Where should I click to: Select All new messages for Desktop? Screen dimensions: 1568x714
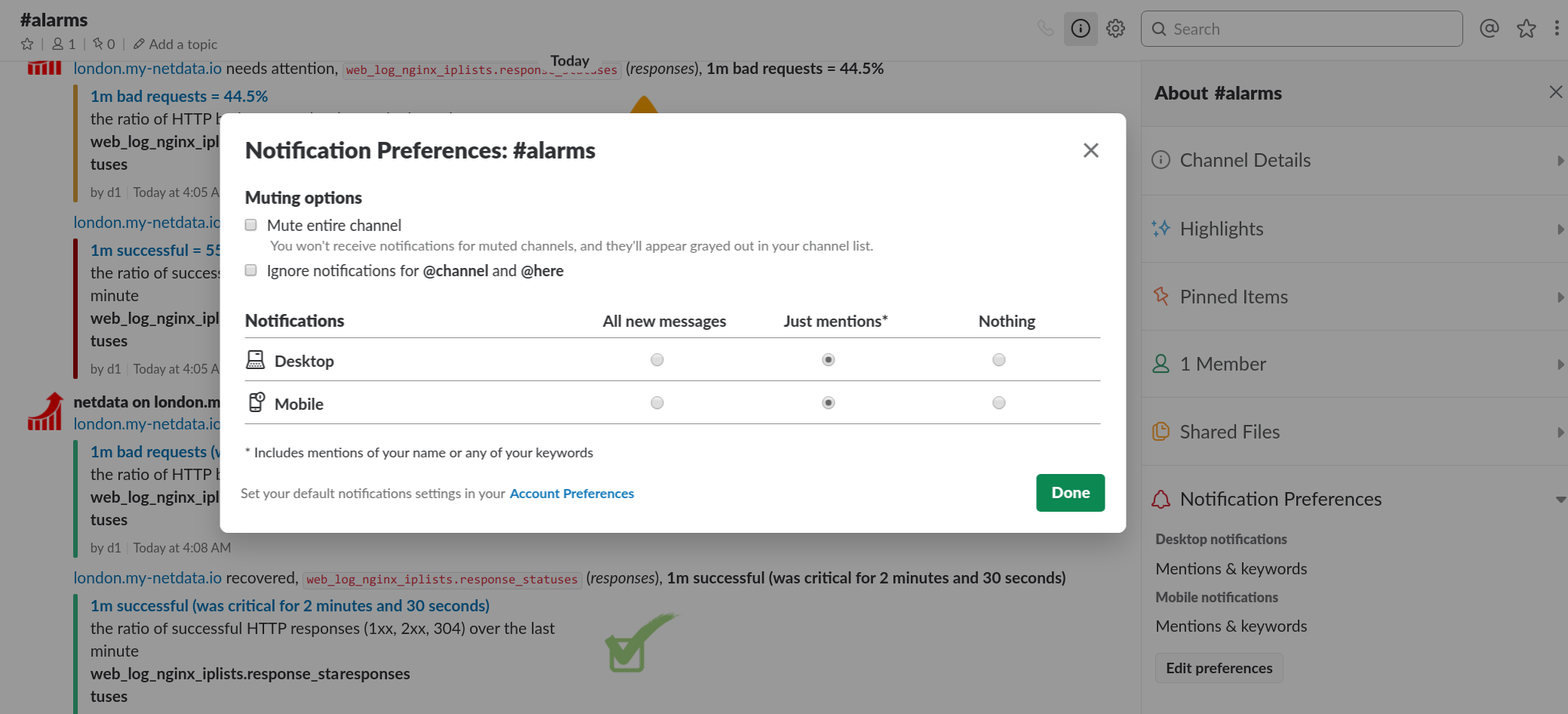pyautogui.click(x=656, y=360)
